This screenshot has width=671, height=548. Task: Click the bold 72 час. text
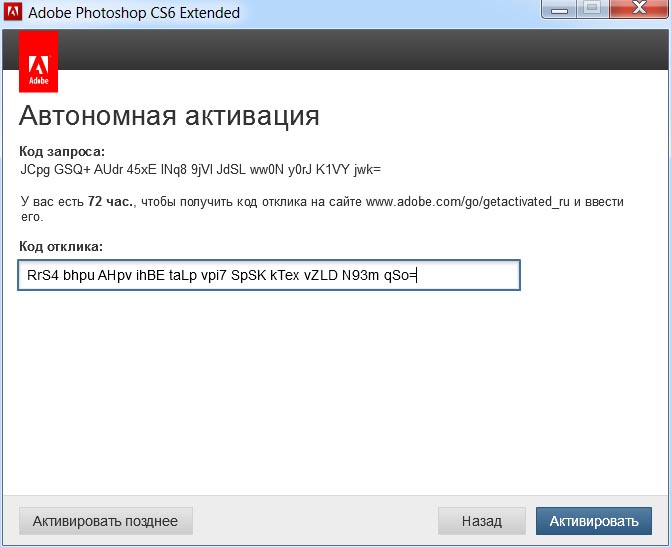click(108, 202)
